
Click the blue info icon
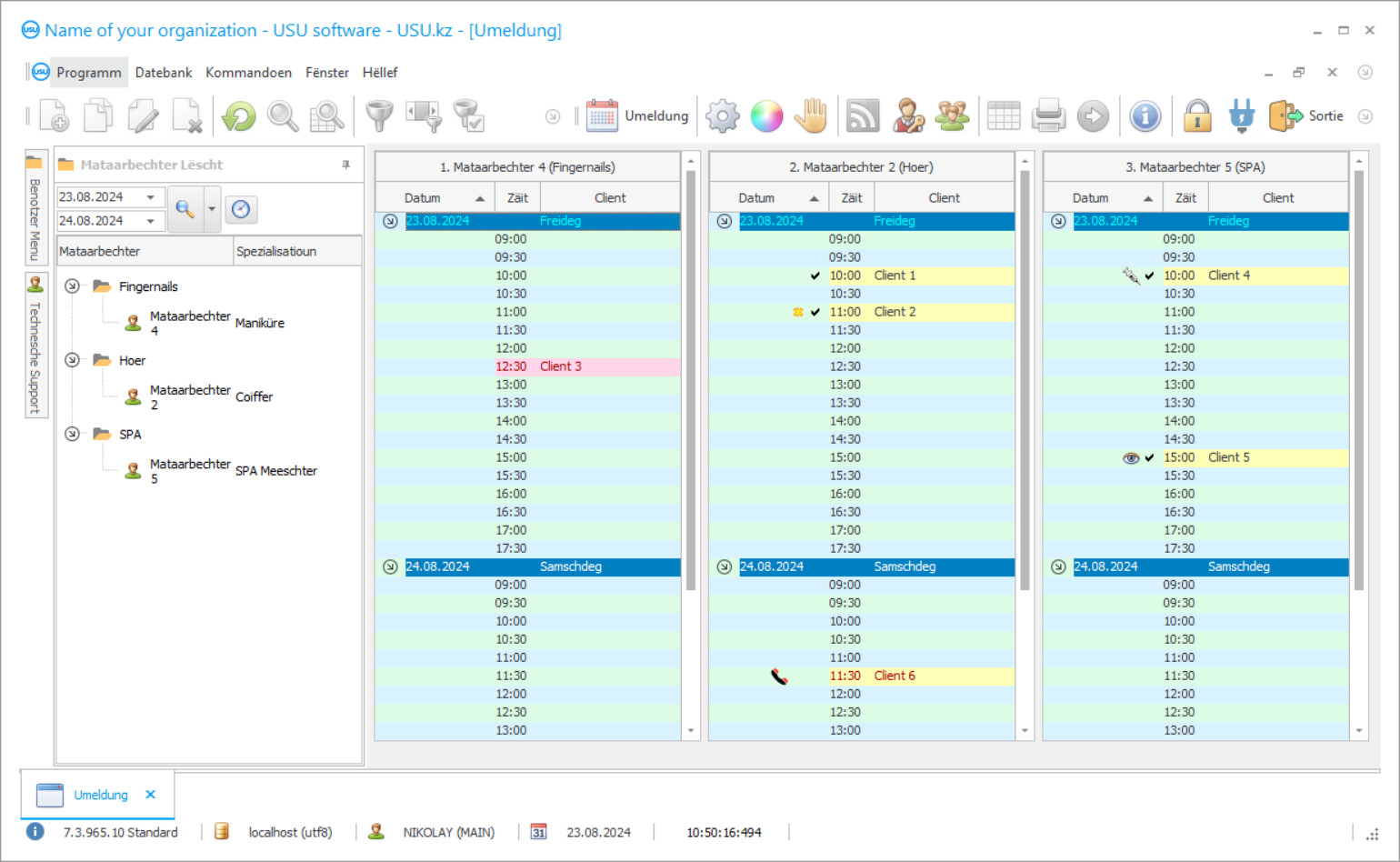point(1145,115)
